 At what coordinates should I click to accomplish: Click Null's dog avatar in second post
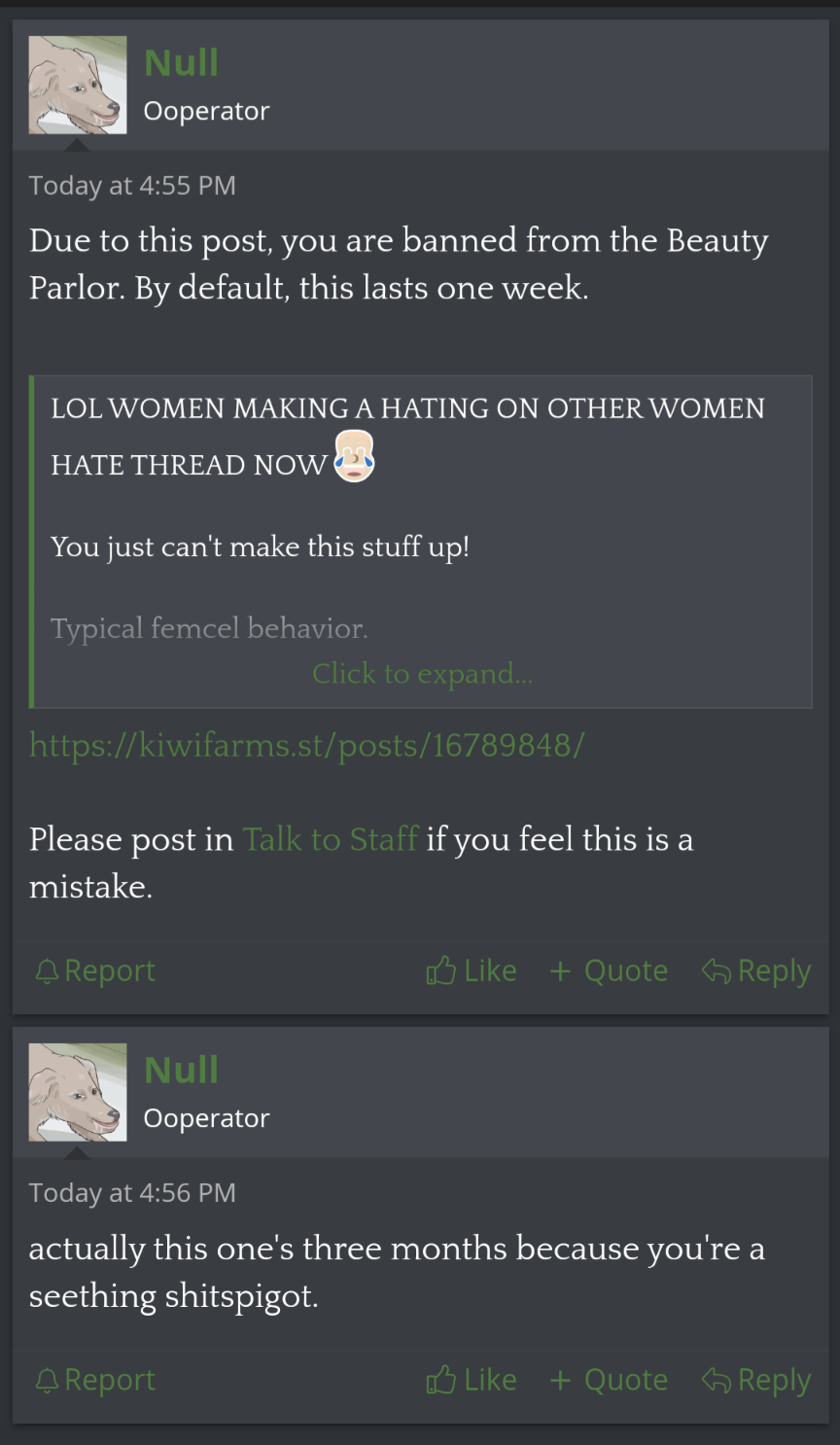click(78, 1092)
